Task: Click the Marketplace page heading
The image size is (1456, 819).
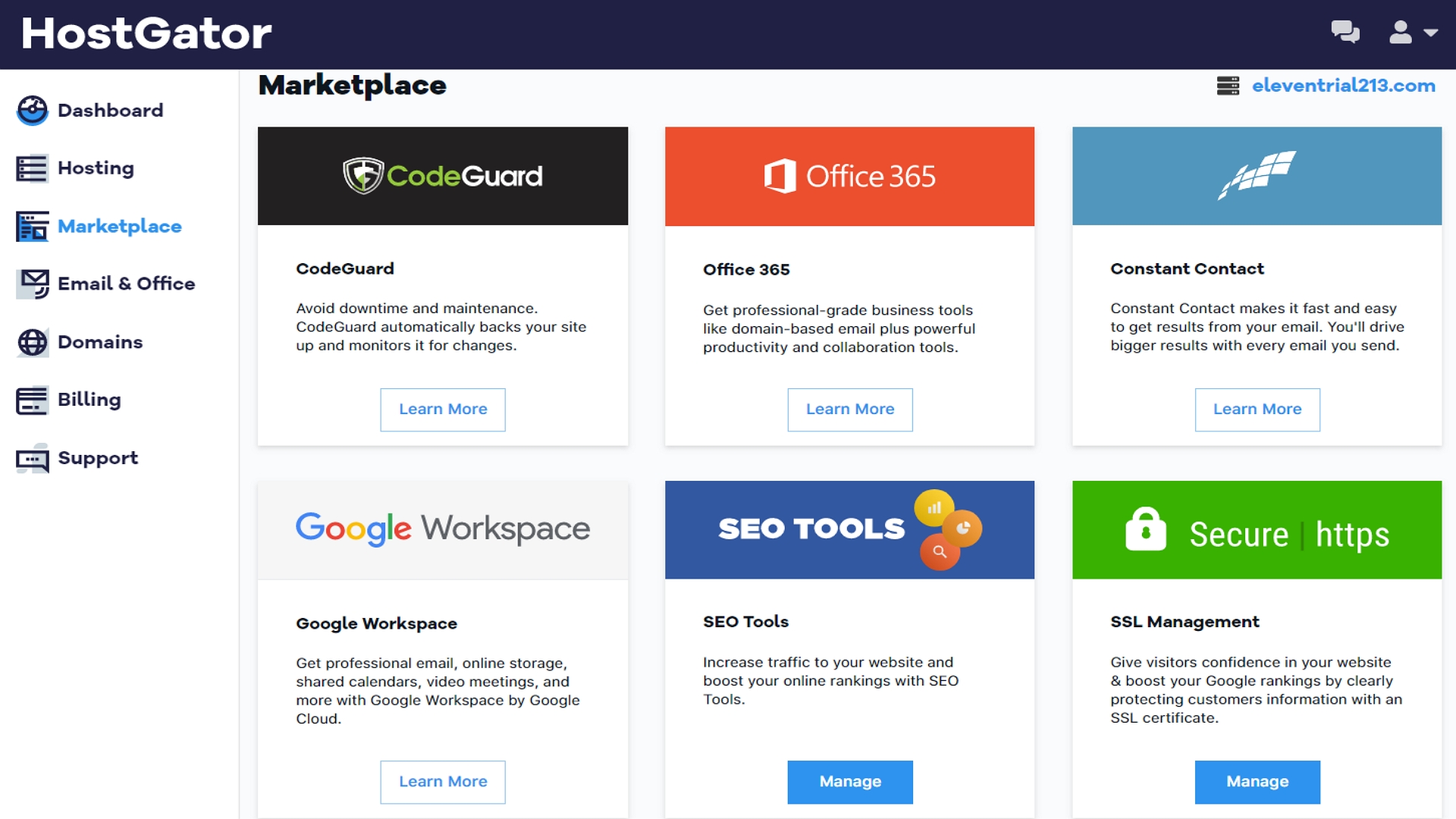Action: (x=352, y=85)
